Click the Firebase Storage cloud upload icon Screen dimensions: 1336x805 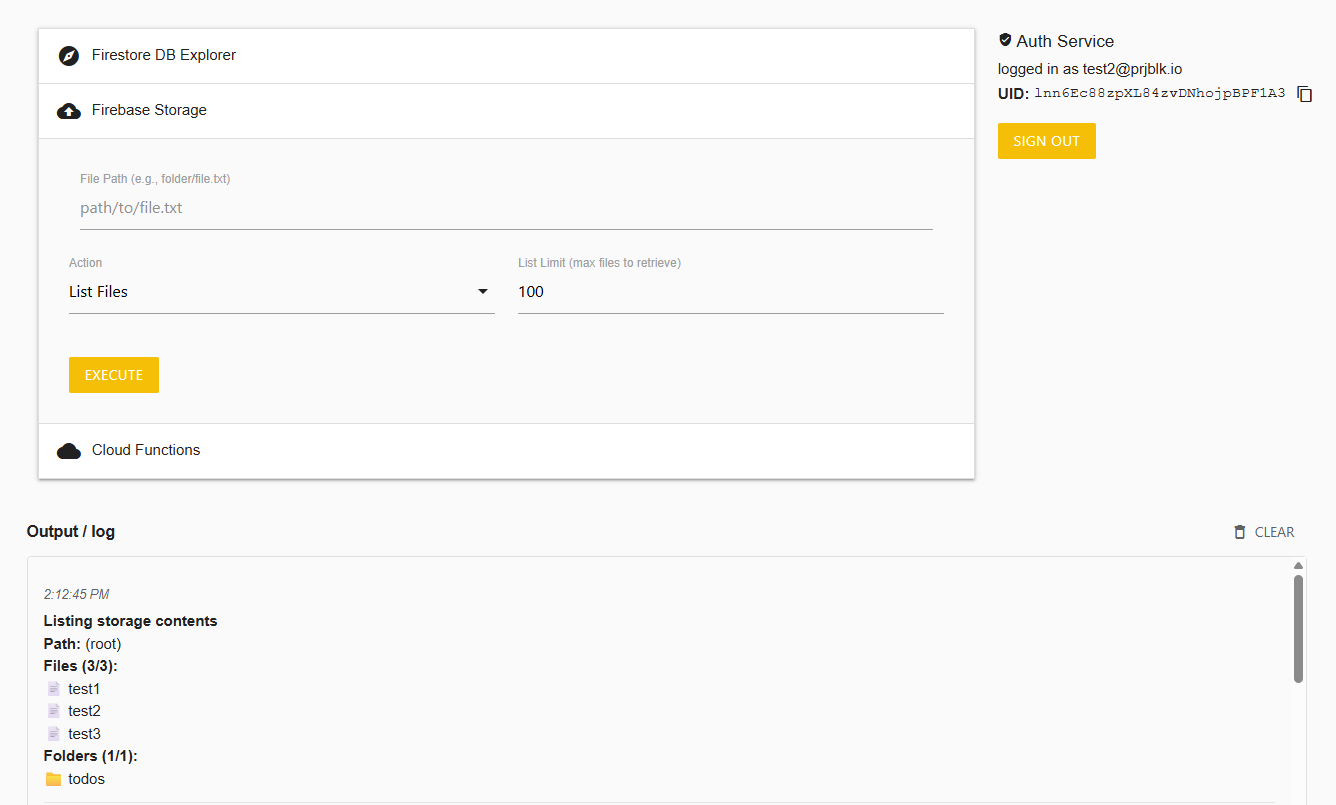[69, 111]
